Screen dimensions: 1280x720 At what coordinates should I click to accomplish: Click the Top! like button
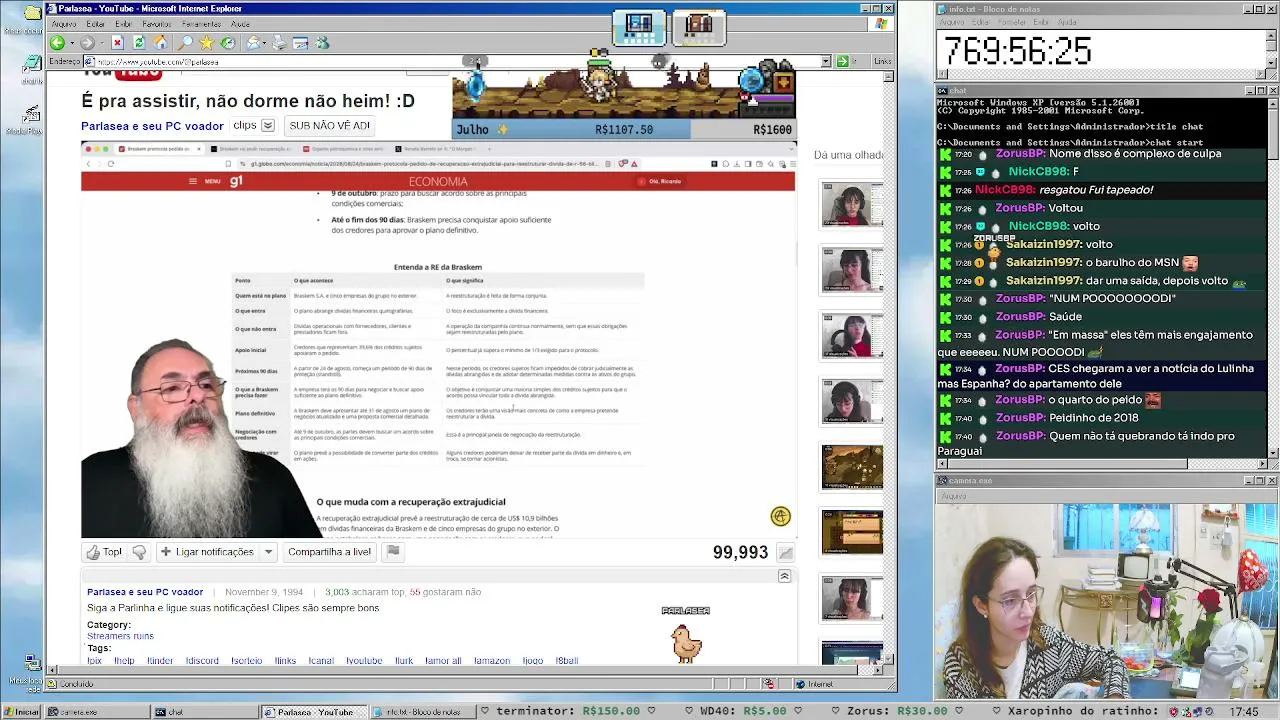point(104,552)
